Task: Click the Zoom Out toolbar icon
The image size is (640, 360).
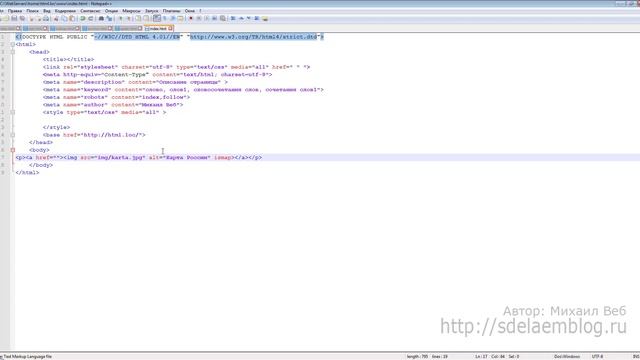Action: click(x=129, y=18)
